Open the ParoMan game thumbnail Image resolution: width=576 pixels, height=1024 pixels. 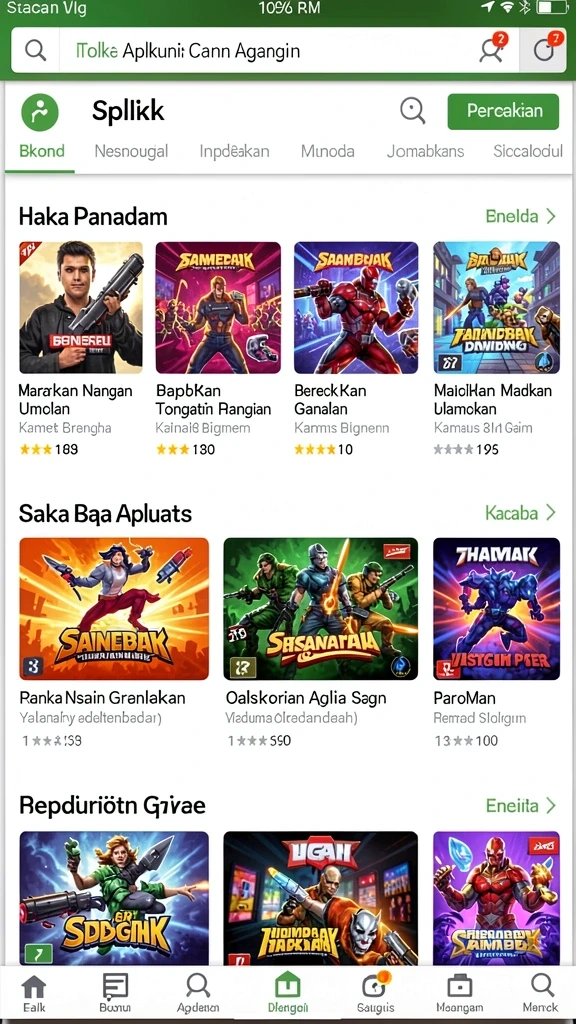point(496,609)
